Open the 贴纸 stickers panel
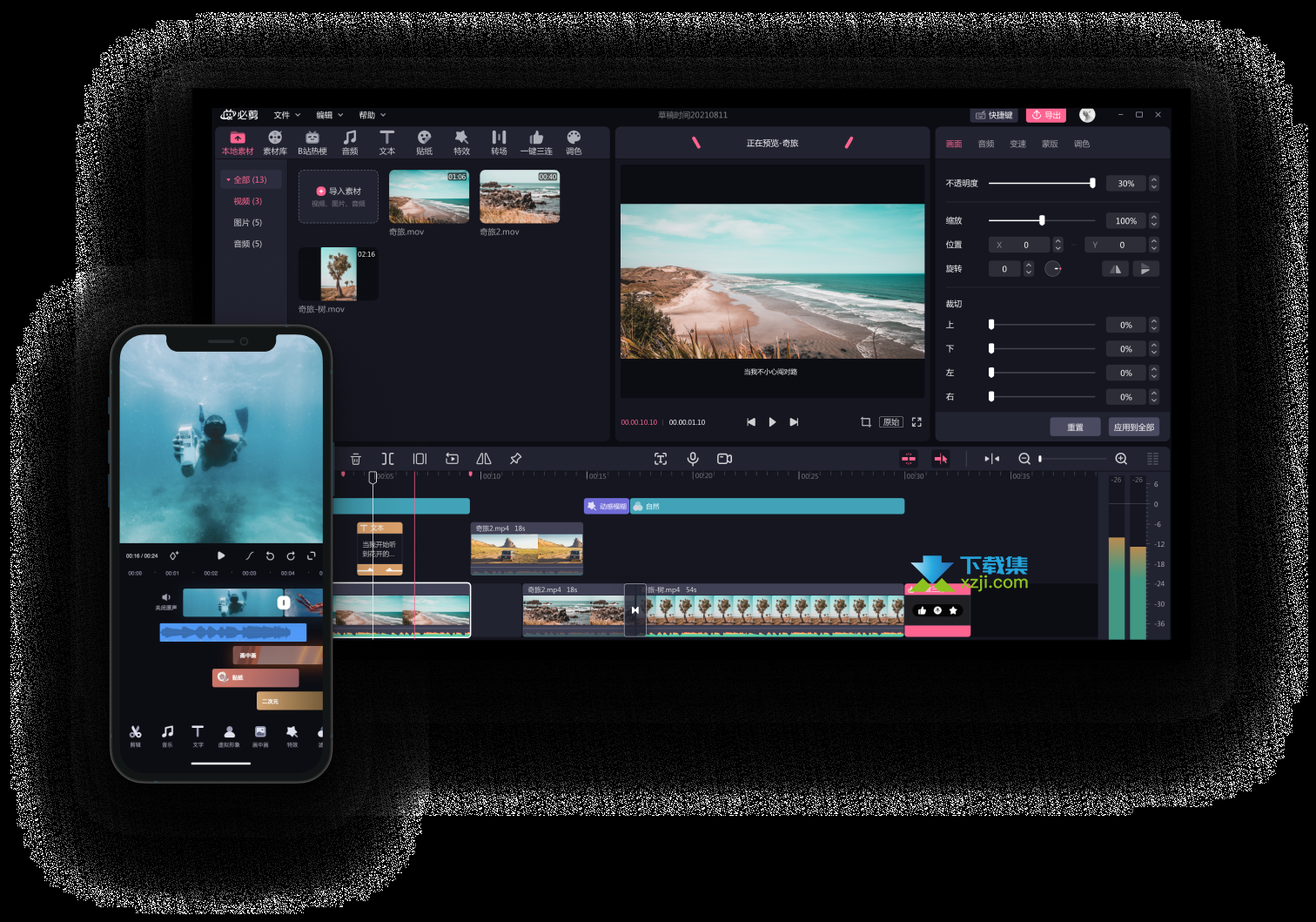This screenshot has height=922, width=1316. (x=424, y=143)
